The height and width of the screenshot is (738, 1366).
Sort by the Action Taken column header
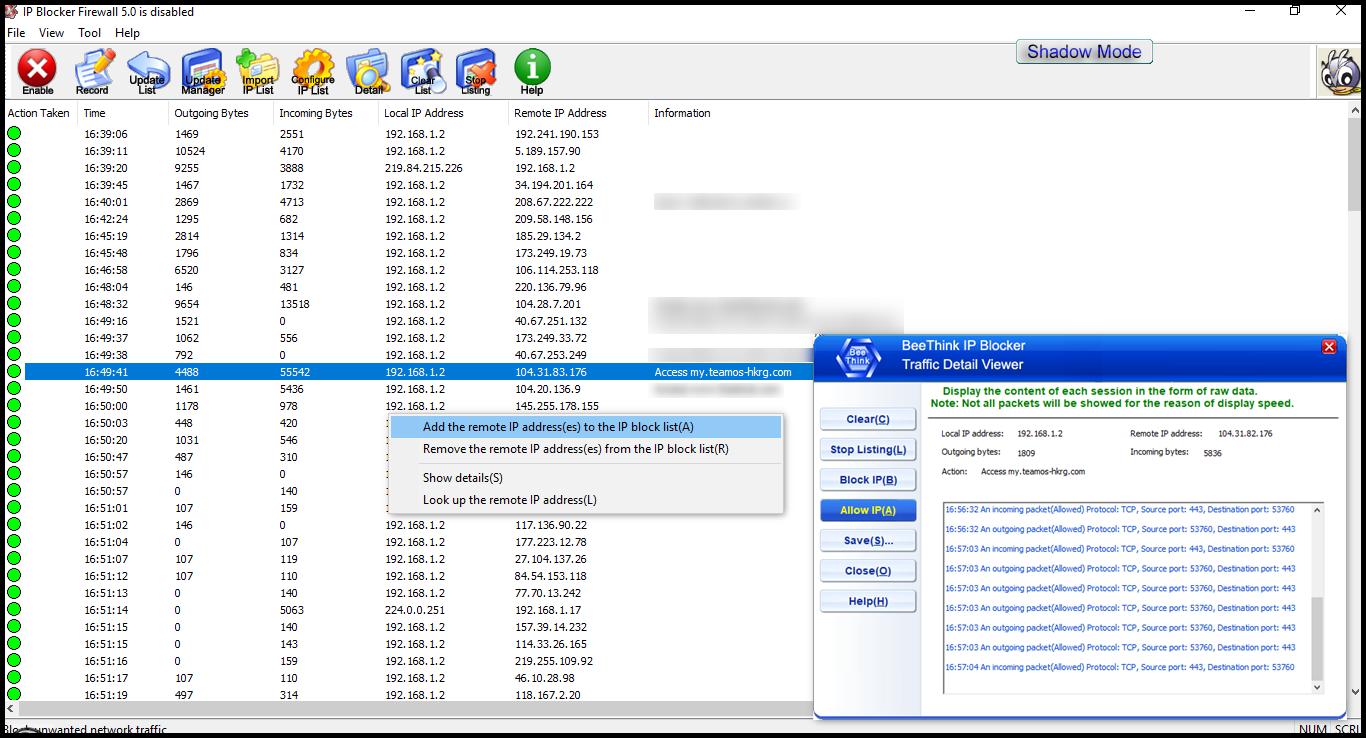[40, 113]
